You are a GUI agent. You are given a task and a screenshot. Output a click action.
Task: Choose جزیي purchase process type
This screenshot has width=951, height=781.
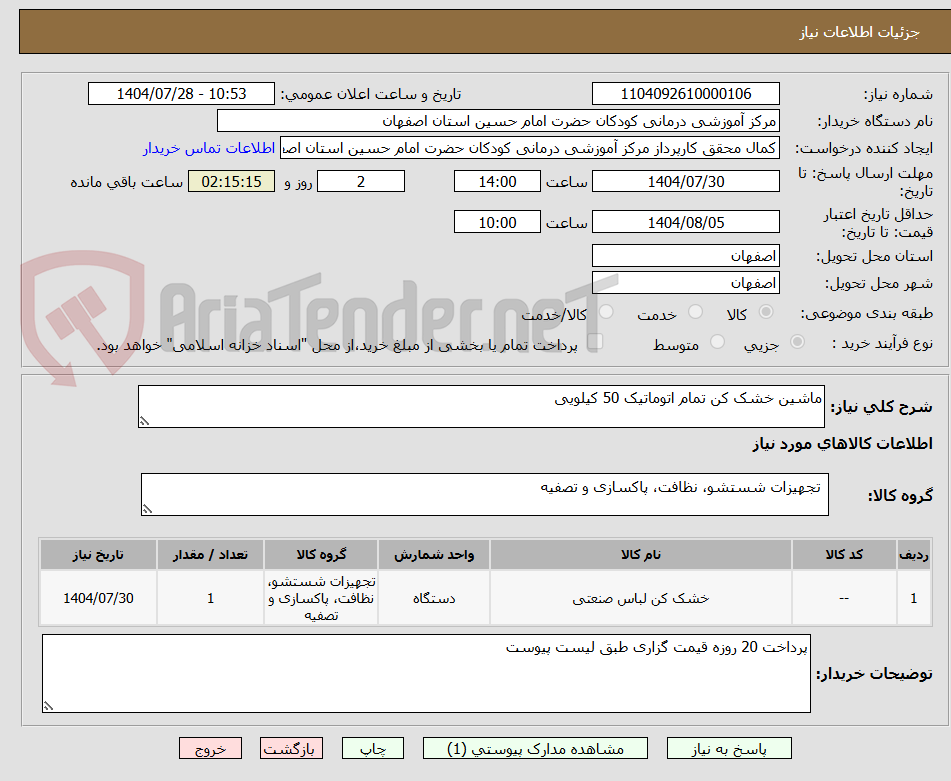[x=797, y=341]
